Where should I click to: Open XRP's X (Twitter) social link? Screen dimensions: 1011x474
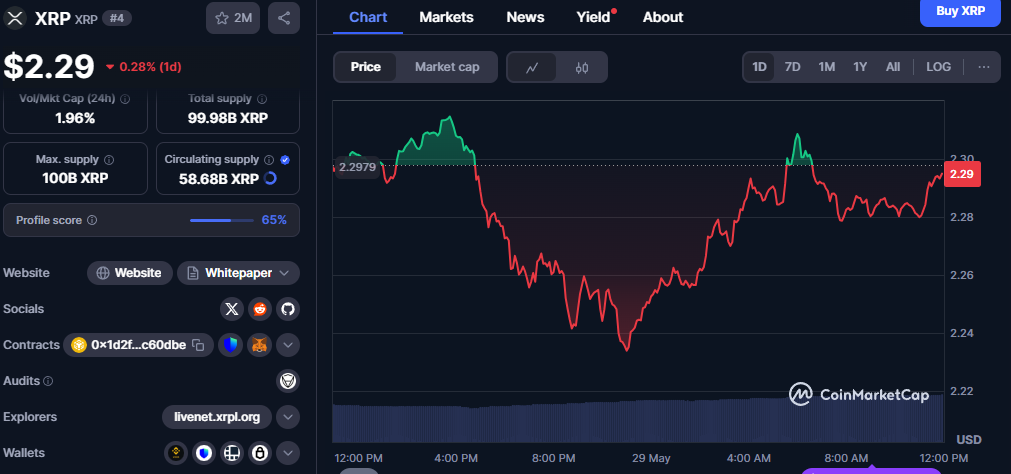click(232, 309)
